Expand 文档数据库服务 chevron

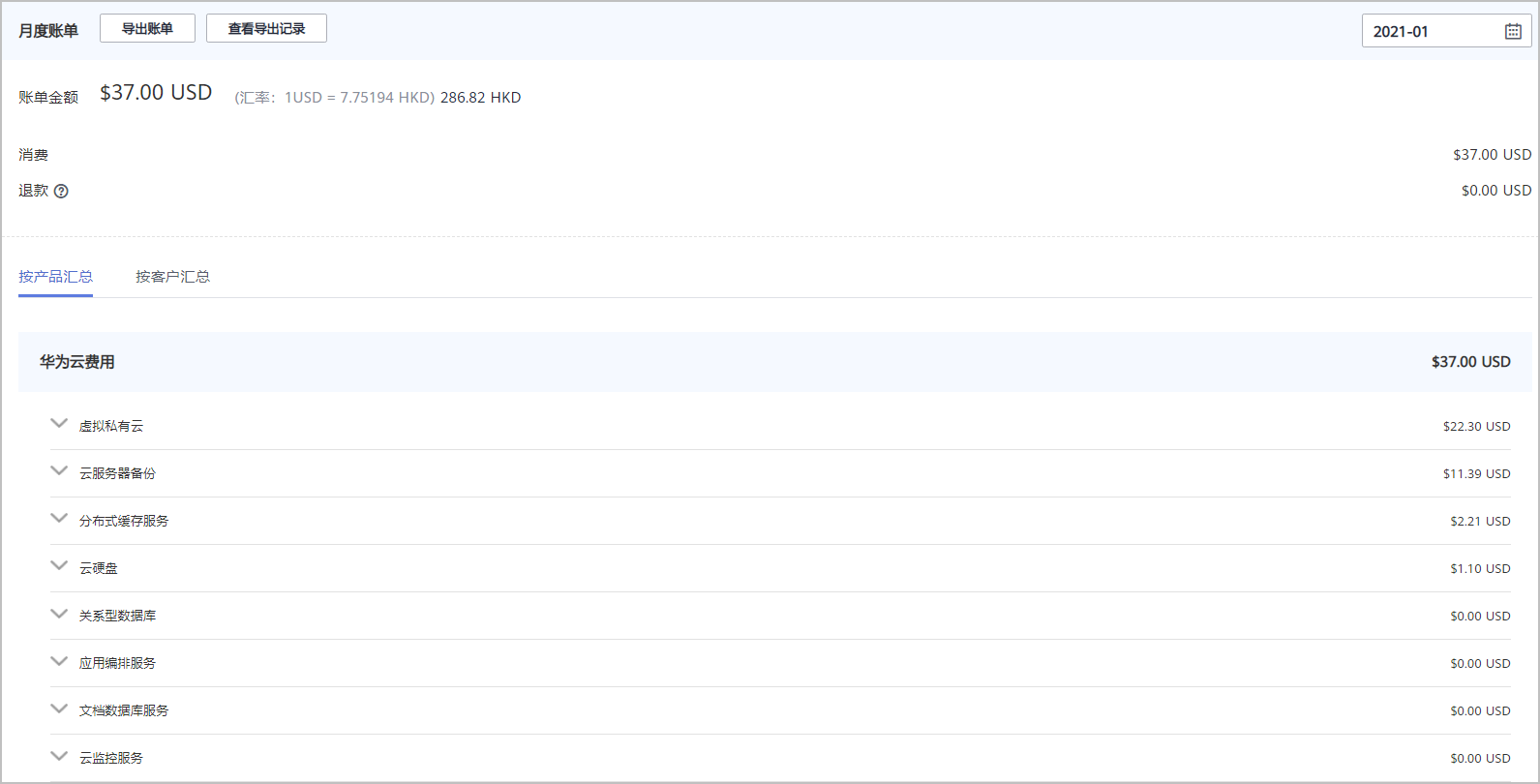click(x=59, y=709)
